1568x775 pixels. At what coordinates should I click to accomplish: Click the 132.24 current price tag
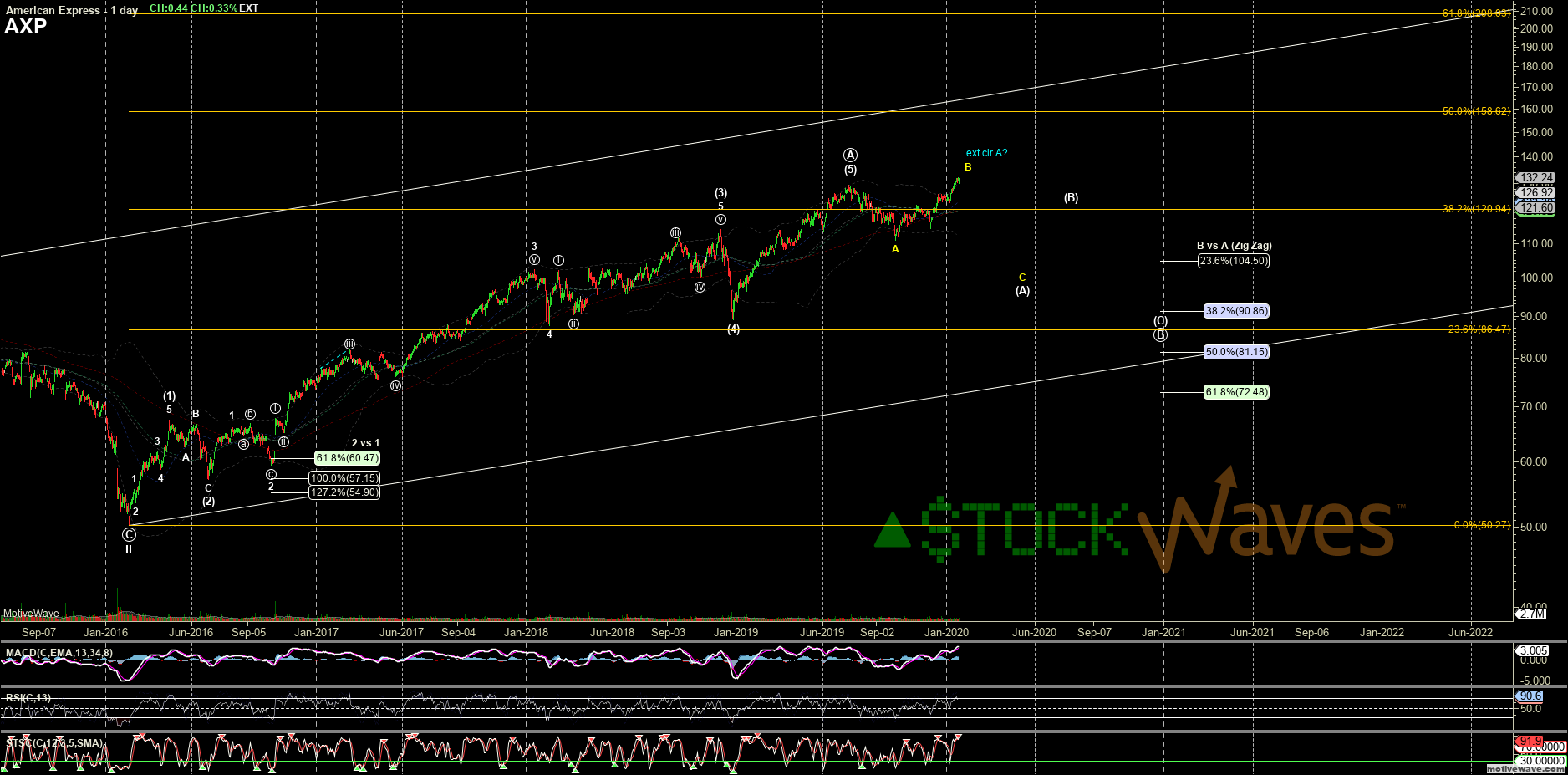click(1535, 178)
